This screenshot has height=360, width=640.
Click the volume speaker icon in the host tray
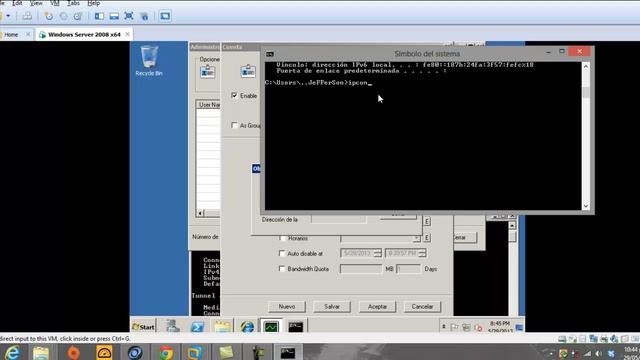[x=599, y=353]
